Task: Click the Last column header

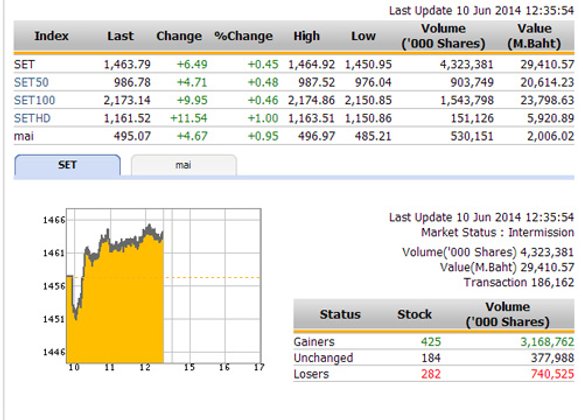Action: coord(120,36)
